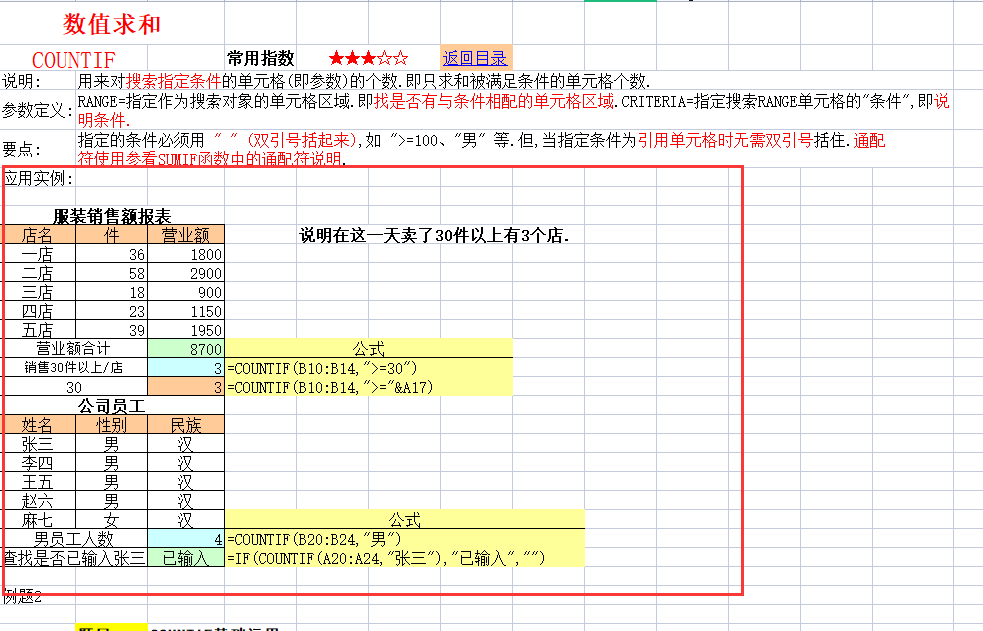Select the formula =COUNTIF(B20:B24,"男")
Viewport: 983px width, 631px height.
coord(313,539)
